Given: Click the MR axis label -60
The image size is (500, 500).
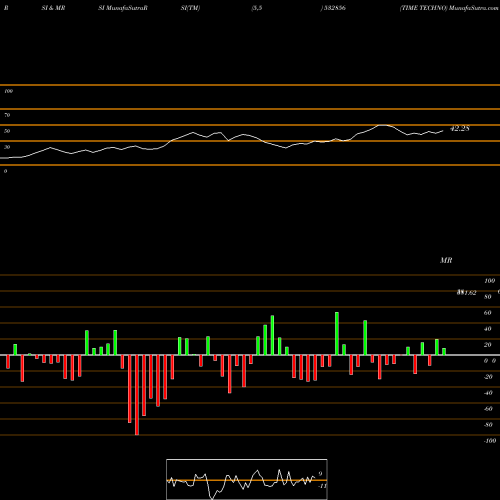Looking at the screenshot, I should click(x=488, y=409).
